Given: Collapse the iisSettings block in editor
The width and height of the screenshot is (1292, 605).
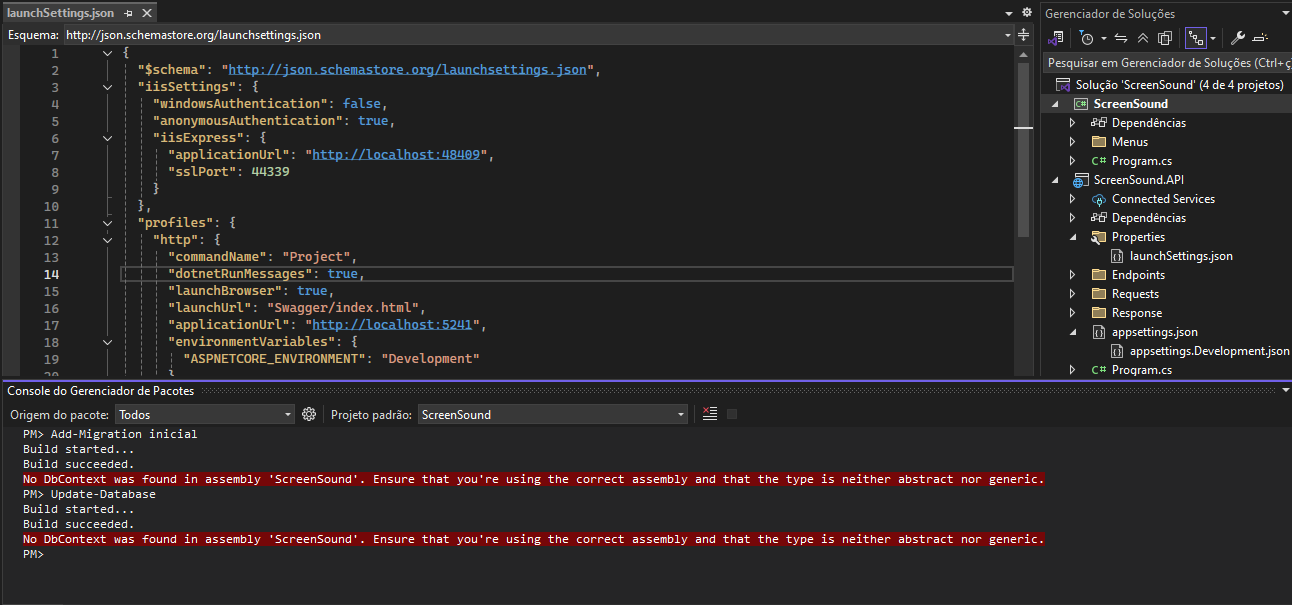Looking at the screenshot, I should (107, 87).
